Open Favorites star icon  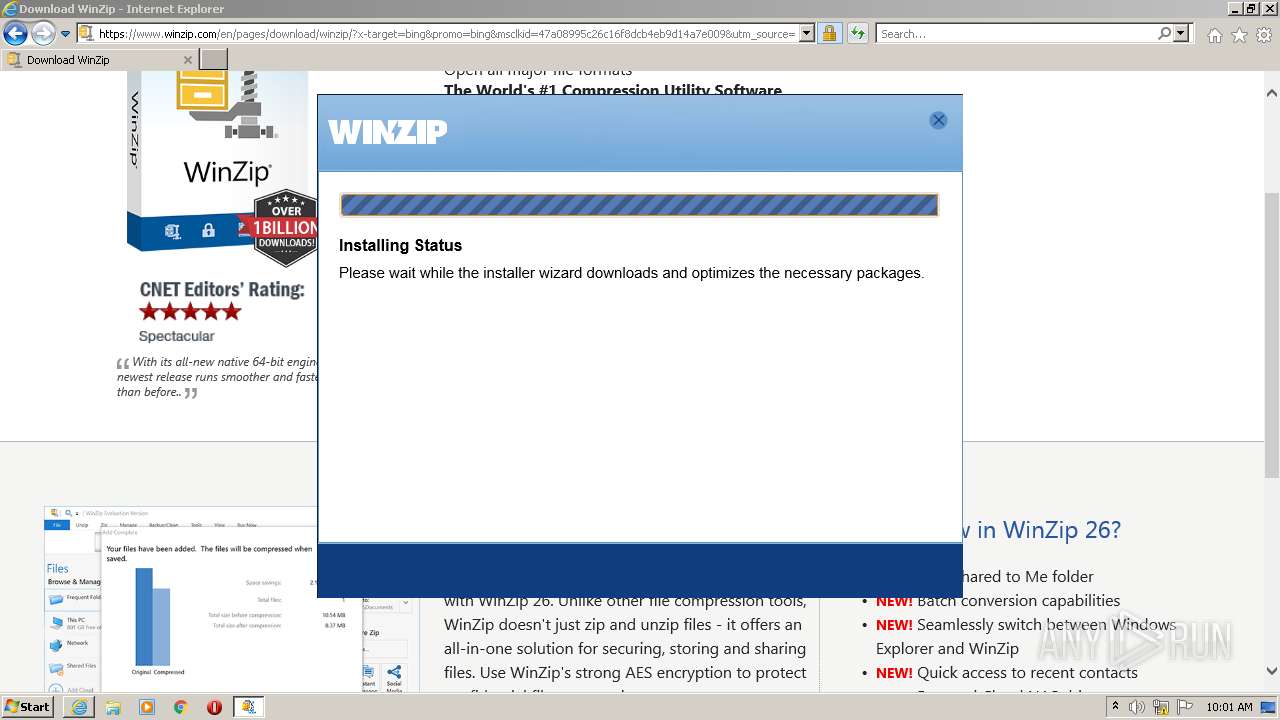(1239, 35)
